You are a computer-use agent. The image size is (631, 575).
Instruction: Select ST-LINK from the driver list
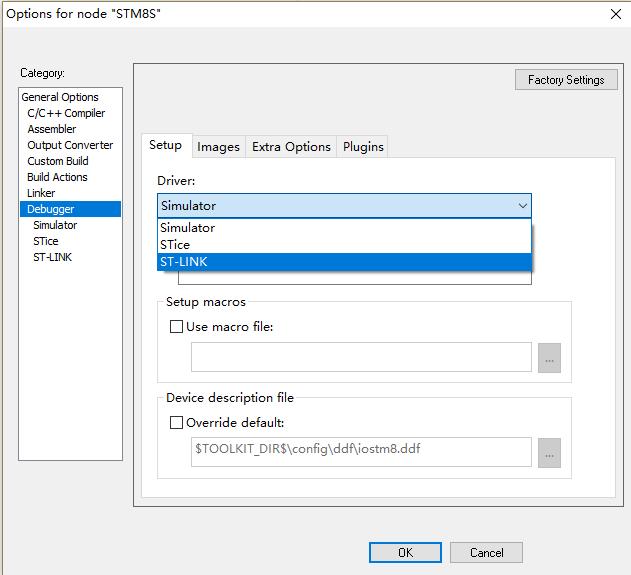click(x=344, y=262)
